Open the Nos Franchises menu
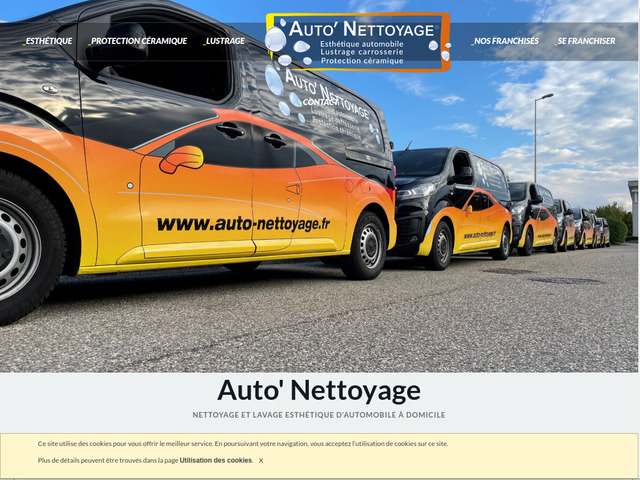This screenshot has width=640, height=480. 506,41
